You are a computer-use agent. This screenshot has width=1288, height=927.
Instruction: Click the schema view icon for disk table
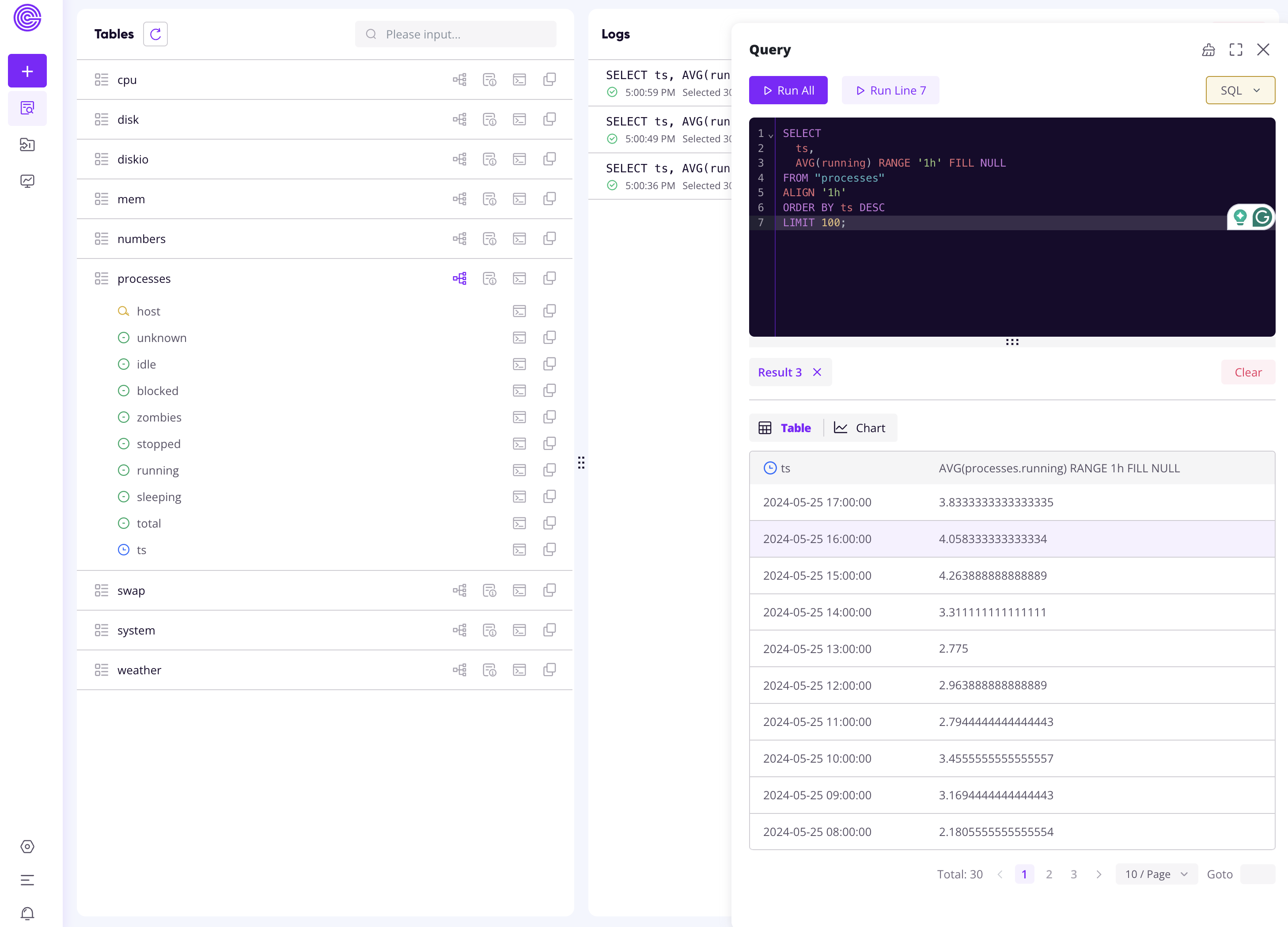point(459,119)
